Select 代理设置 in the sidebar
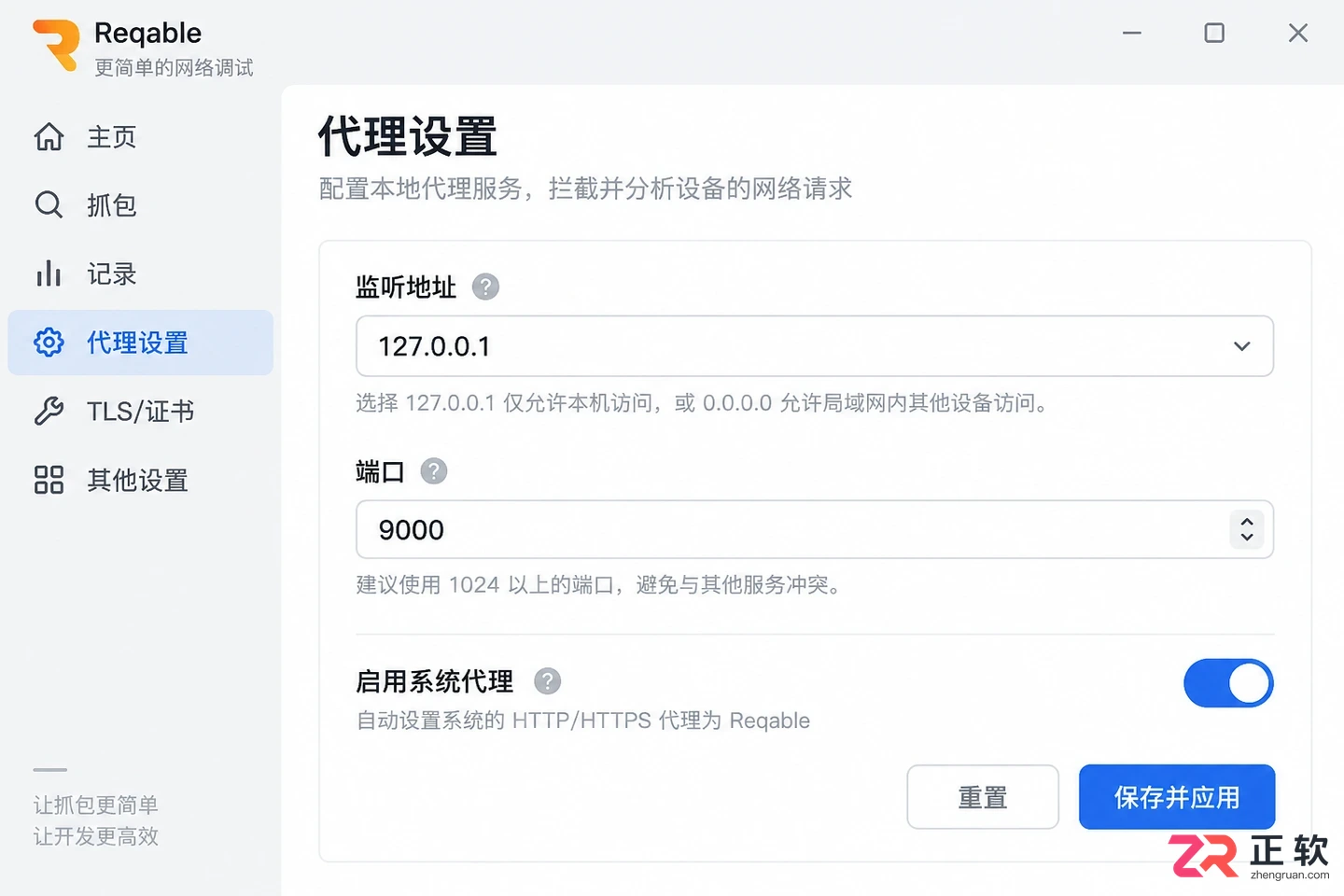The image size is (1344, 896). pos(140,343)
